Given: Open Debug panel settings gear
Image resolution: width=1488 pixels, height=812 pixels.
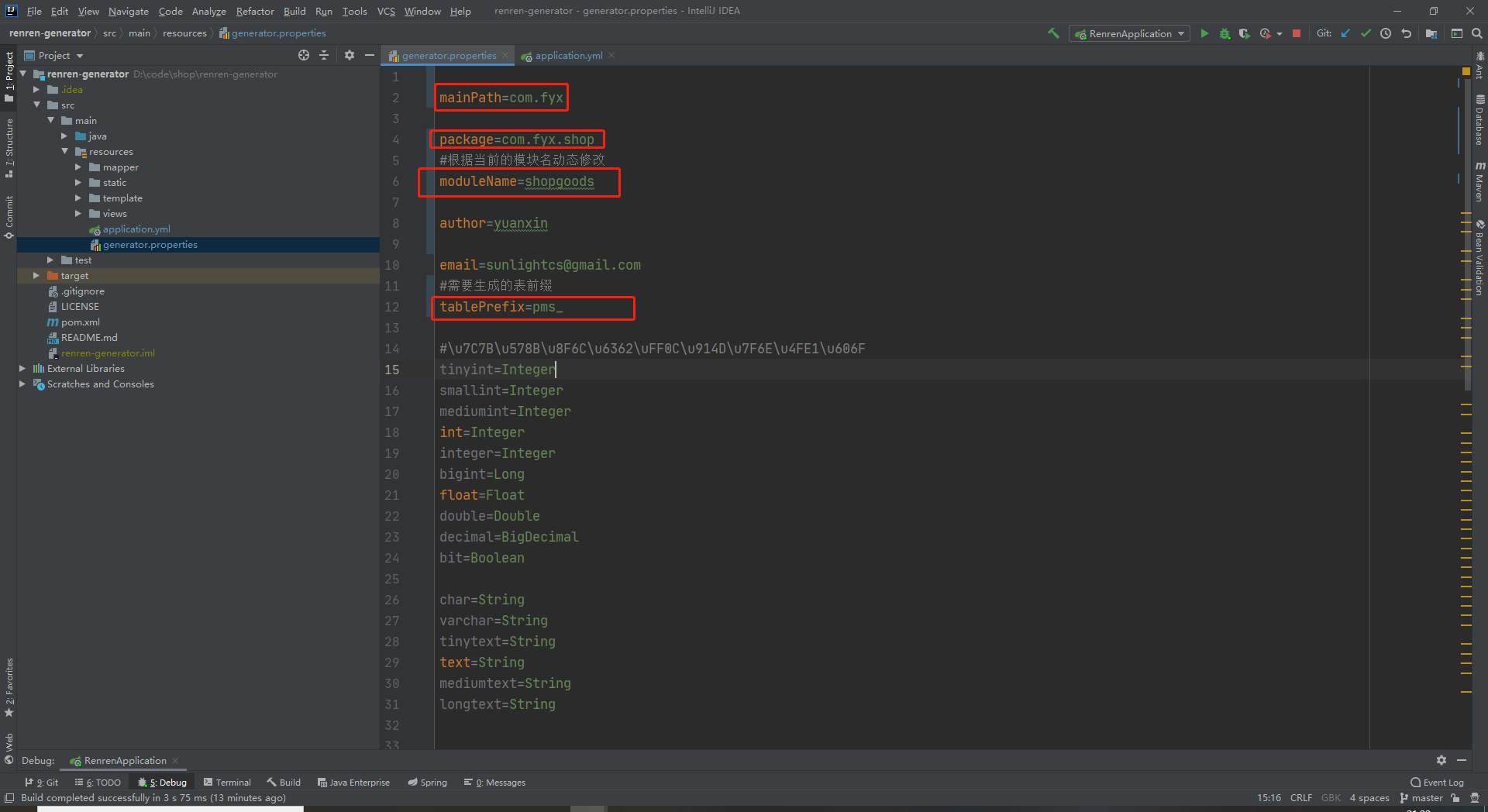Looking at the screenshot, I should [1441, 760].
